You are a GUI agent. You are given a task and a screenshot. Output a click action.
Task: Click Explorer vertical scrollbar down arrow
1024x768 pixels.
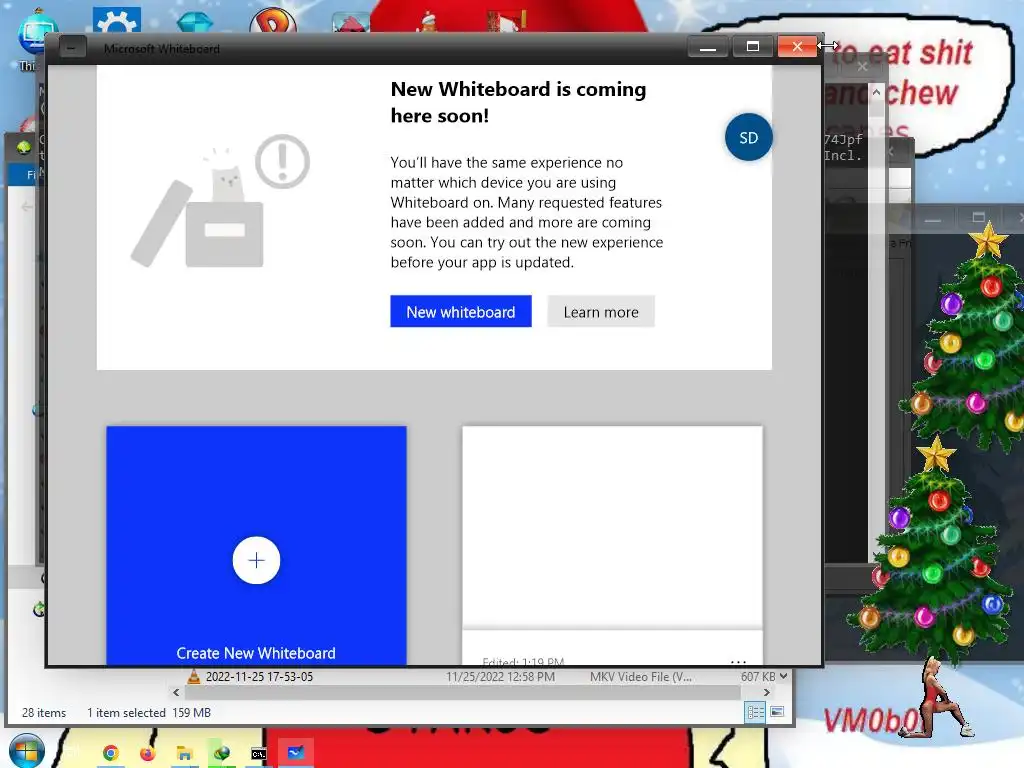(x=784, y=677)
